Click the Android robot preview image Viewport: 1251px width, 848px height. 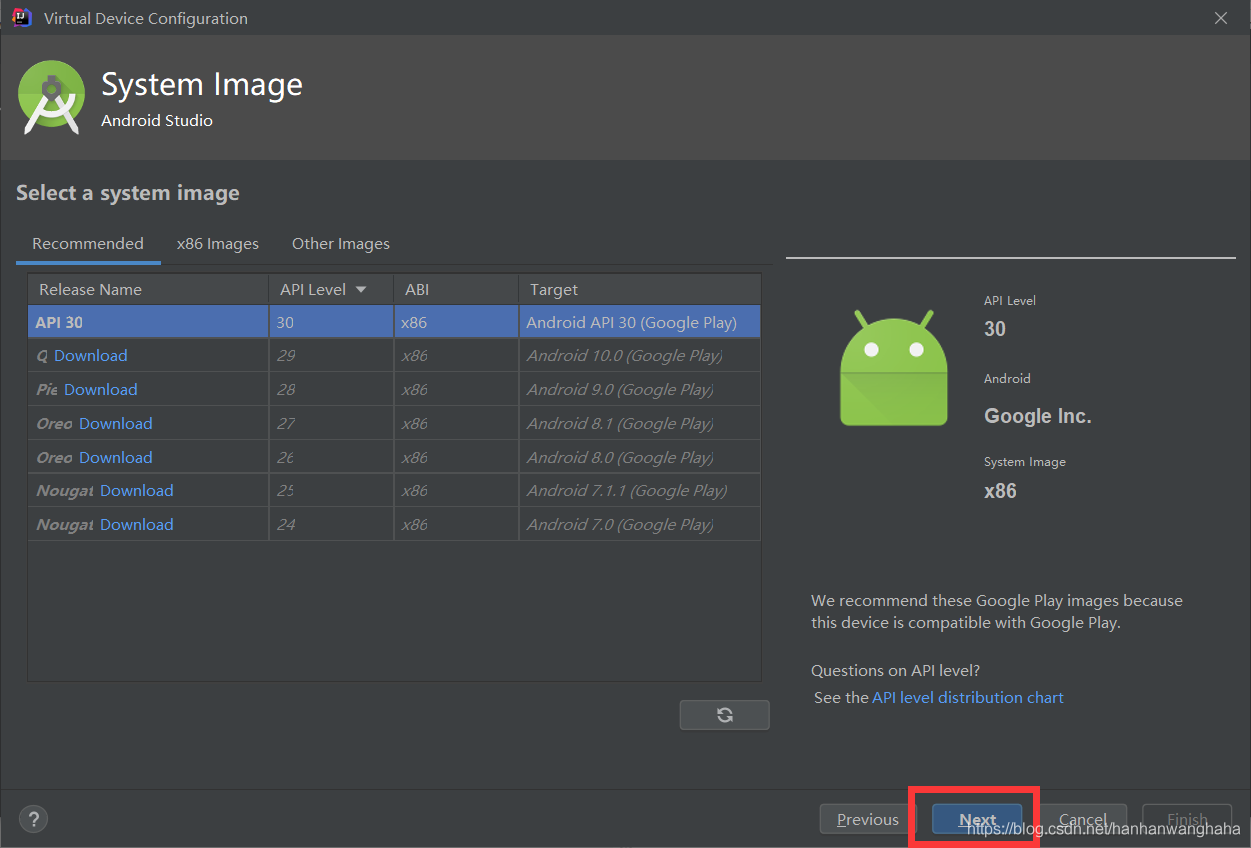click(893, 367)
